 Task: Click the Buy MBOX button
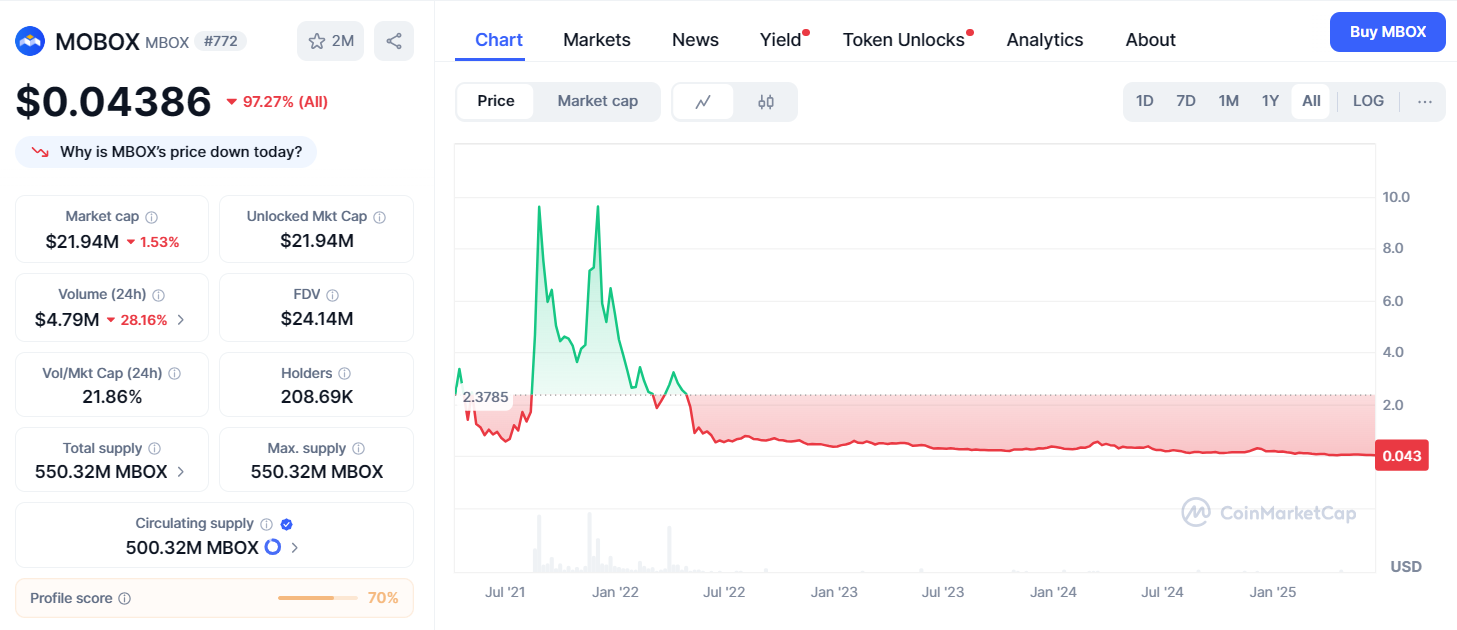coord(1388,32)
